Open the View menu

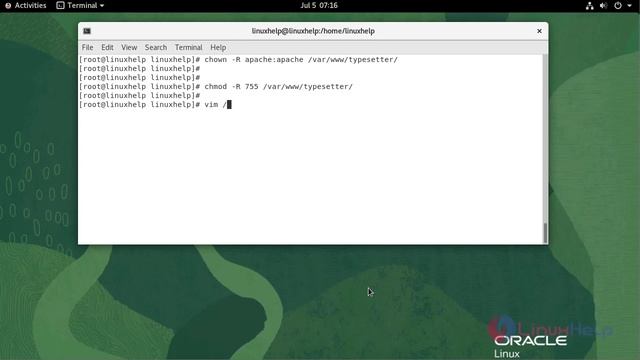[129, 47]
